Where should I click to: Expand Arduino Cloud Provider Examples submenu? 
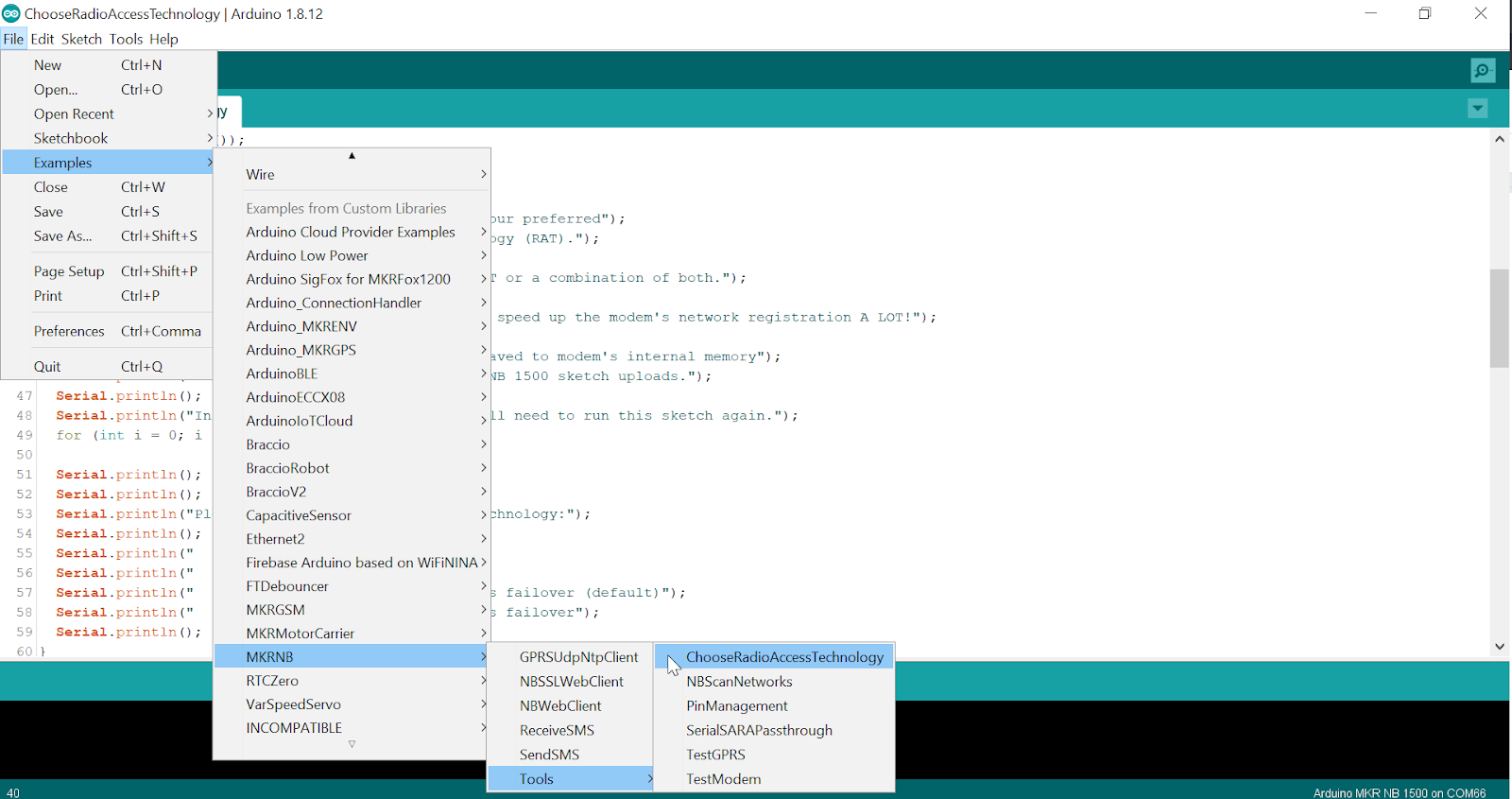[x=352, y=232]
